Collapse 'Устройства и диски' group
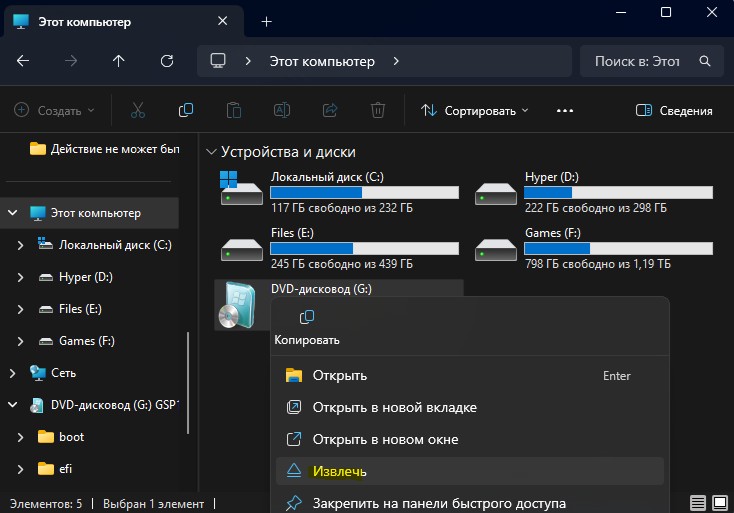 (211, 152)
